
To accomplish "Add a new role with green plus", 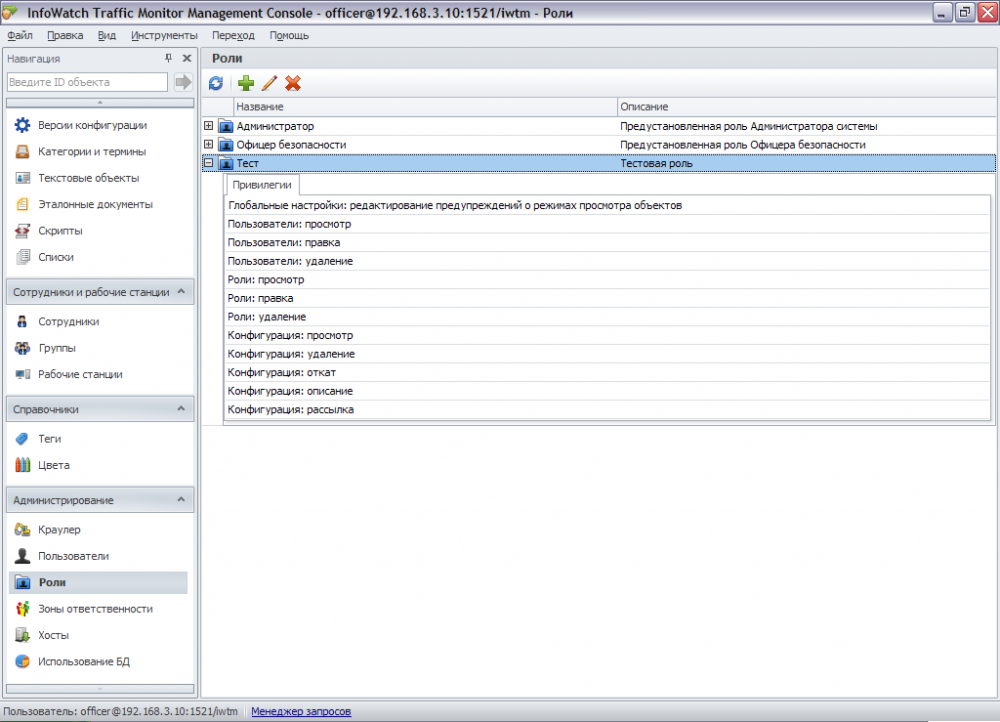I will tap(246, 83).
